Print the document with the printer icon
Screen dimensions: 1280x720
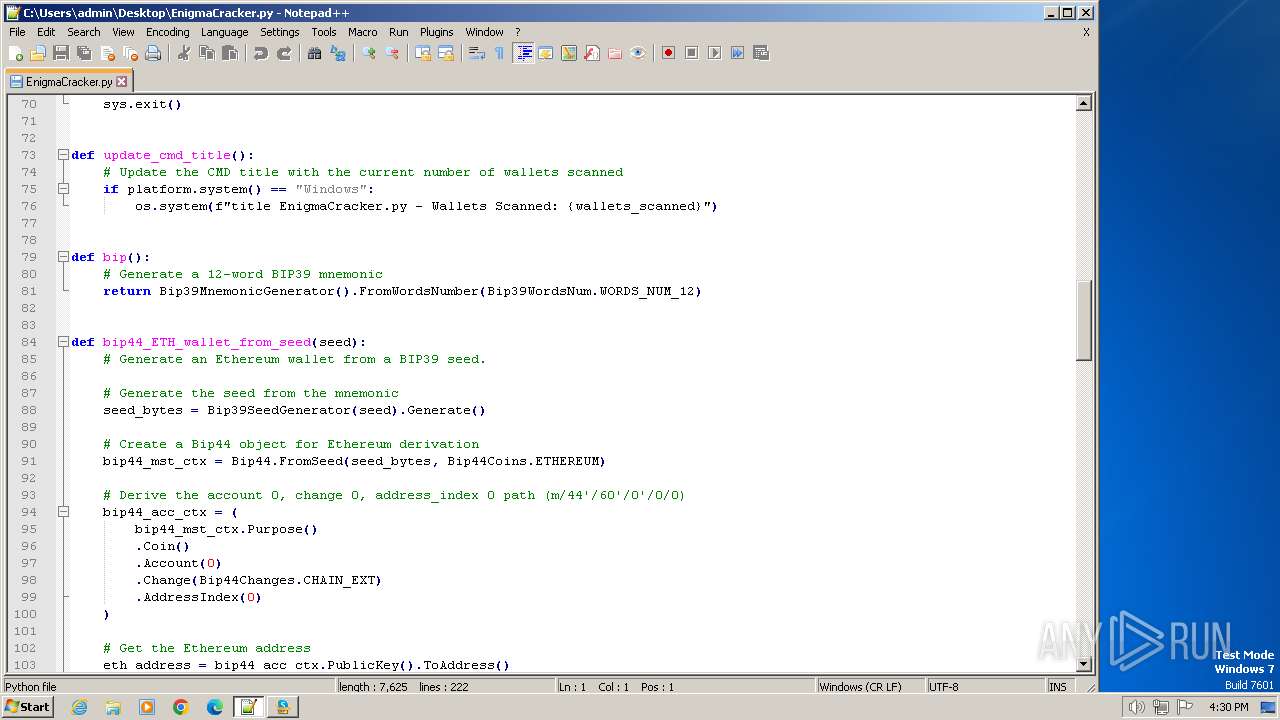point(153,53)
